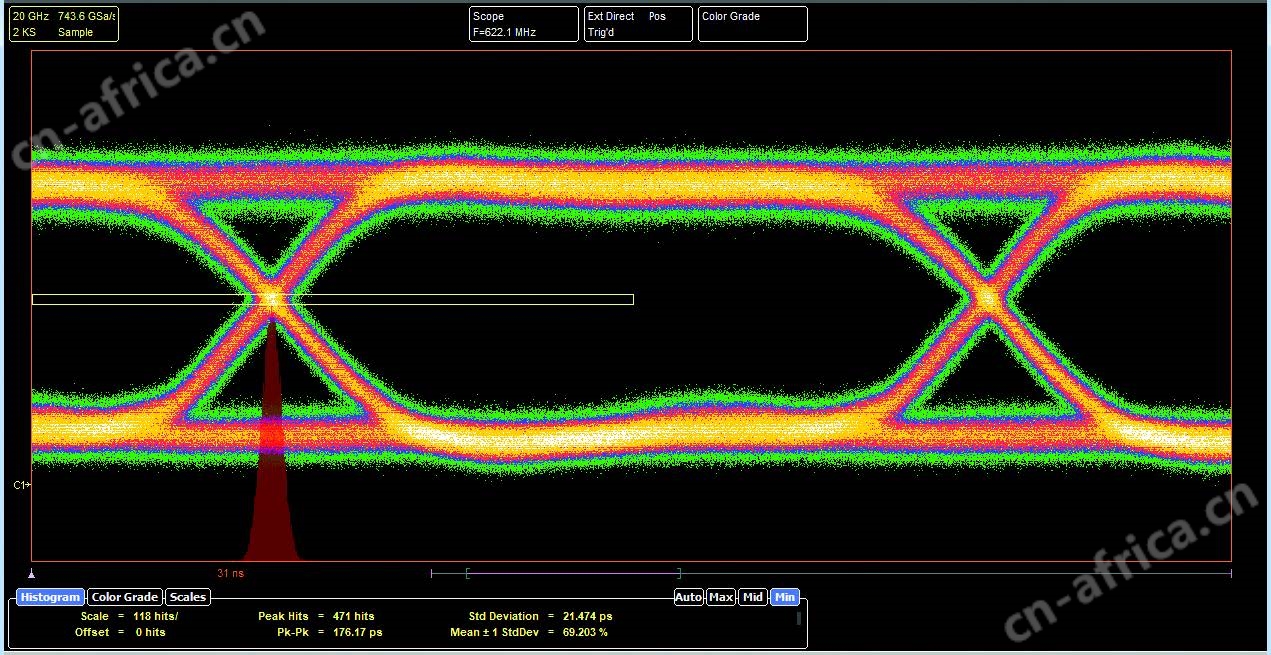Click the red histogram peak
Image resolution: width=1271 pixels, height=655 pixels.
coord(271,440)
